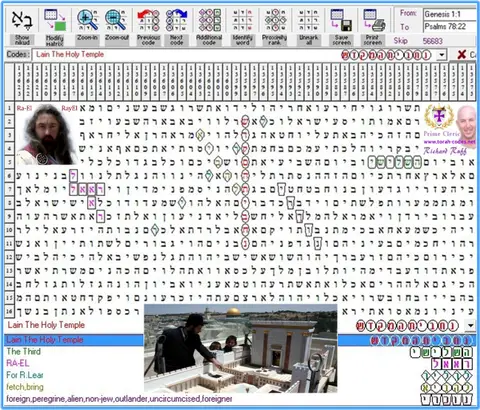Click row number 16 header of matrix
480x410 pixels.
point(9,311)
